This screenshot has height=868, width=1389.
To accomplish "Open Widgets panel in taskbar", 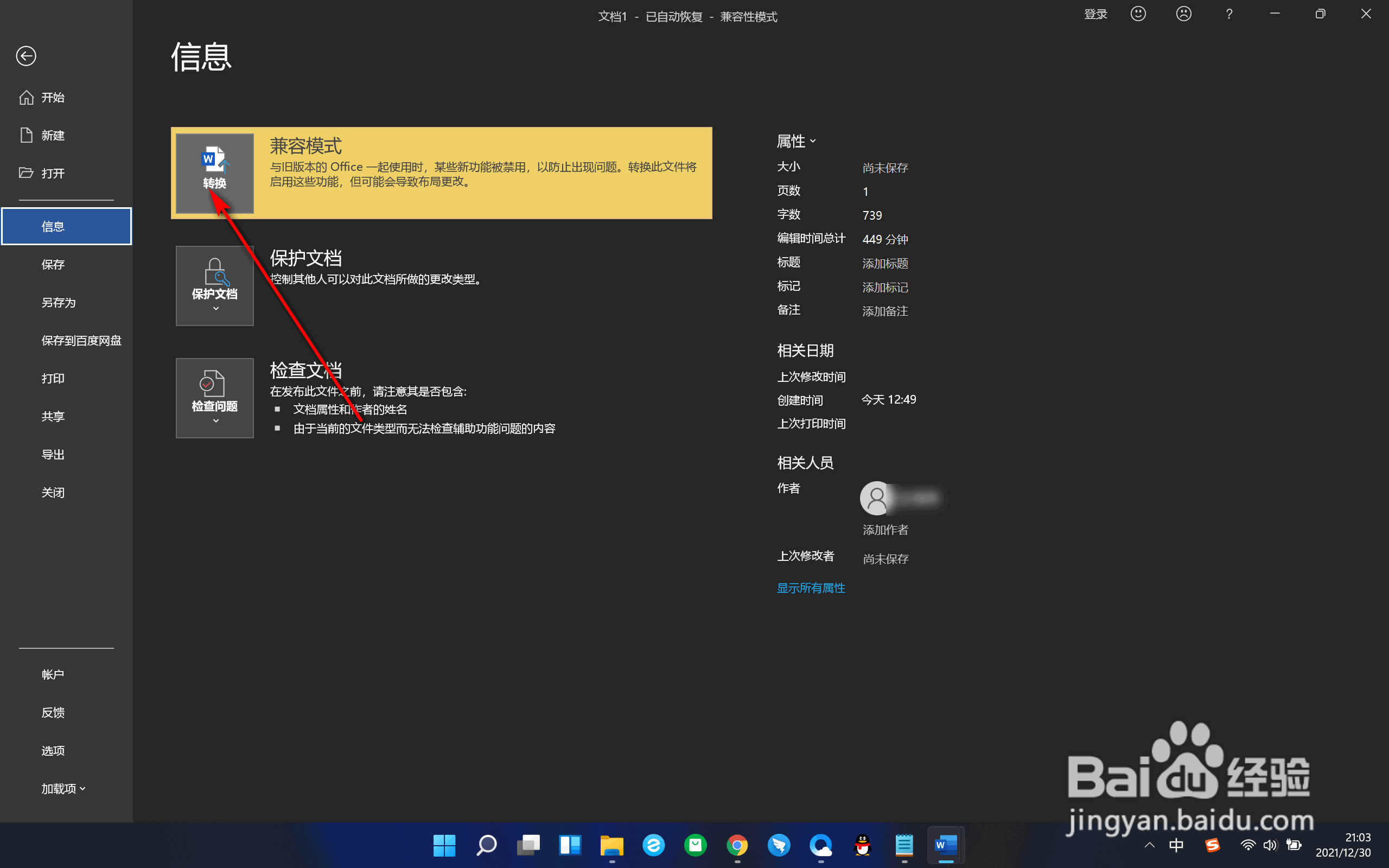I will tap(570, 845).
